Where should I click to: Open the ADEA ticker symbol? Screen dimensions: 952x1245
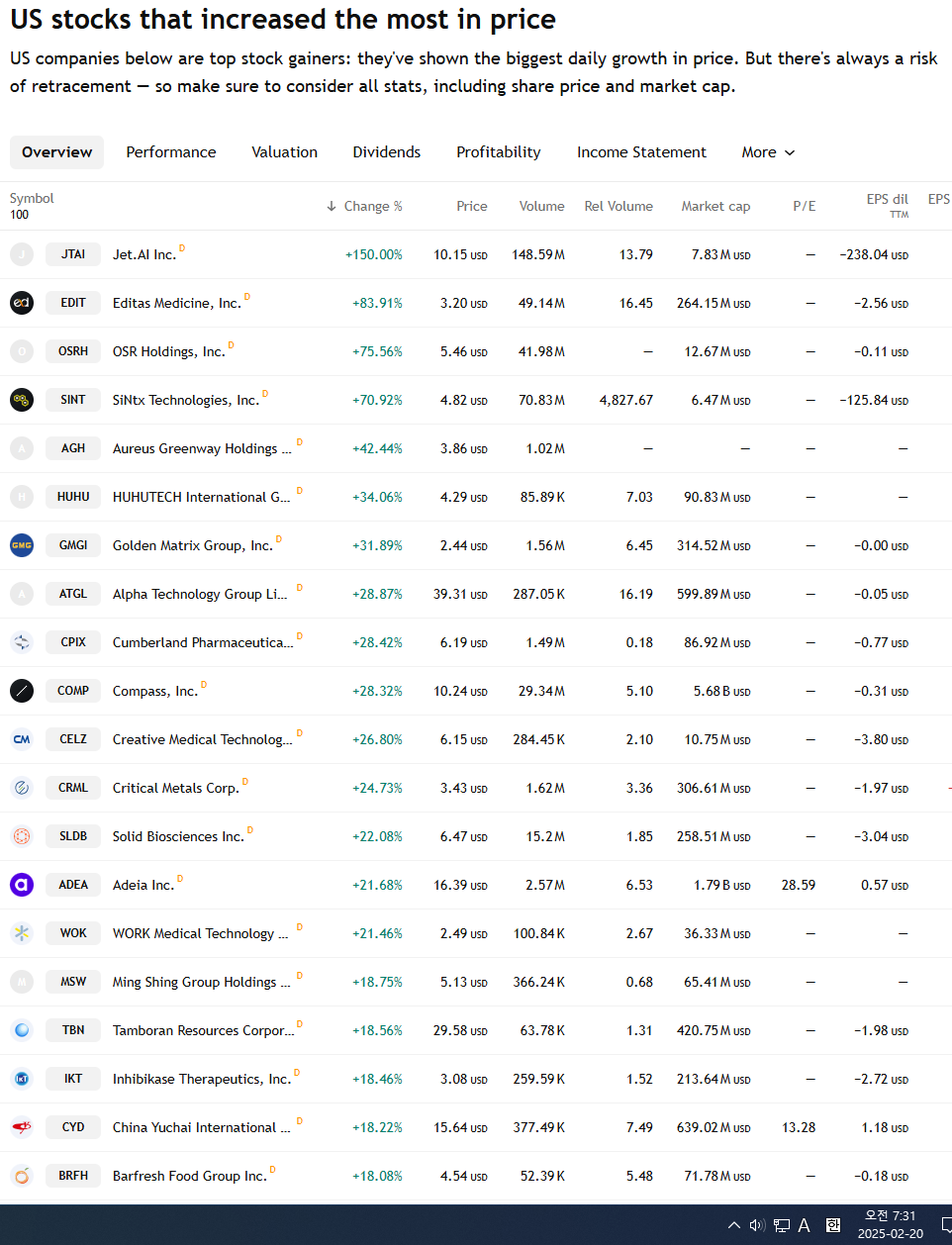pos(73,885)
